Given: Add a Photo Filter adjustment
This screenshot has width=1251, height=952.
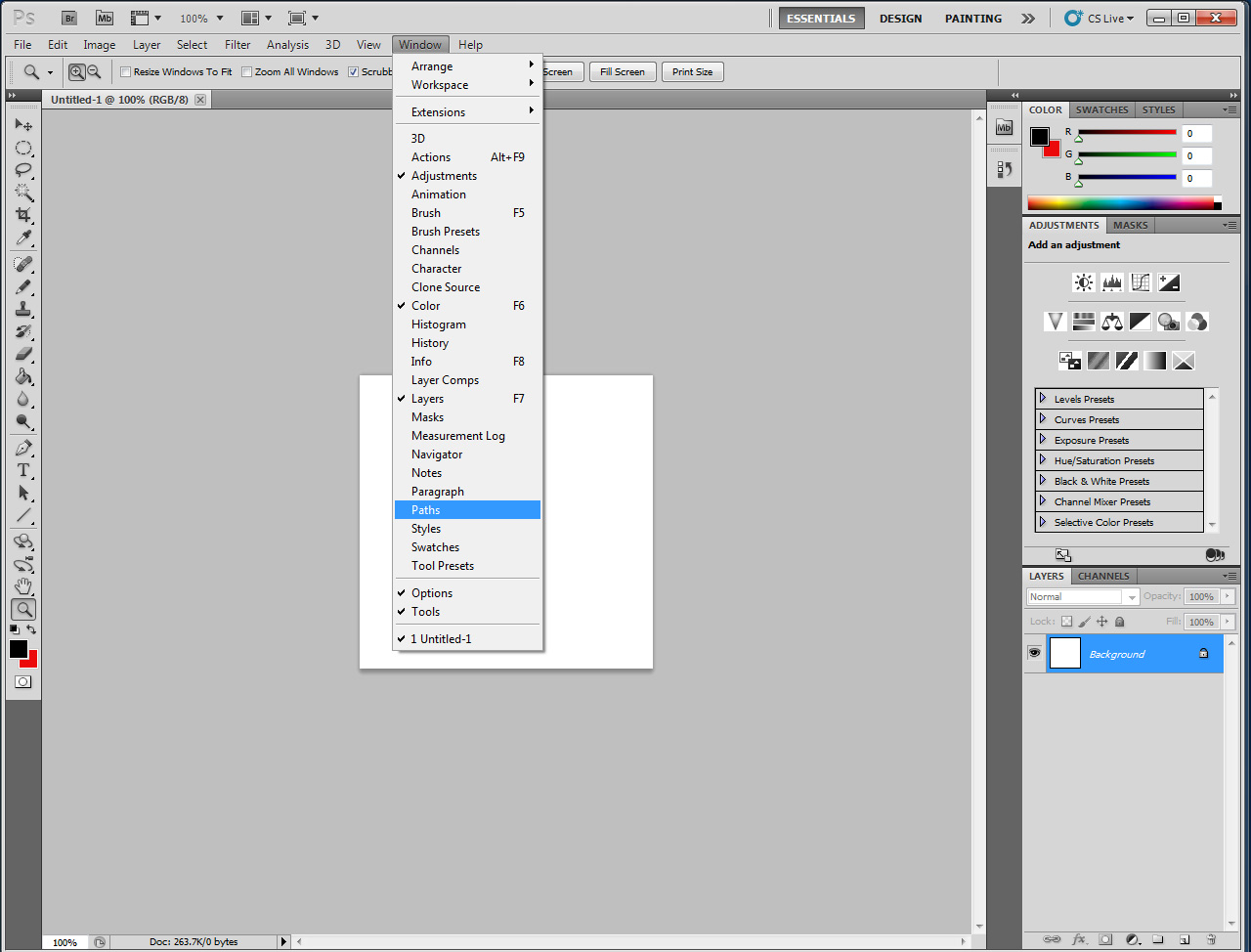Looking at the screenshot, I should 1169,322.
